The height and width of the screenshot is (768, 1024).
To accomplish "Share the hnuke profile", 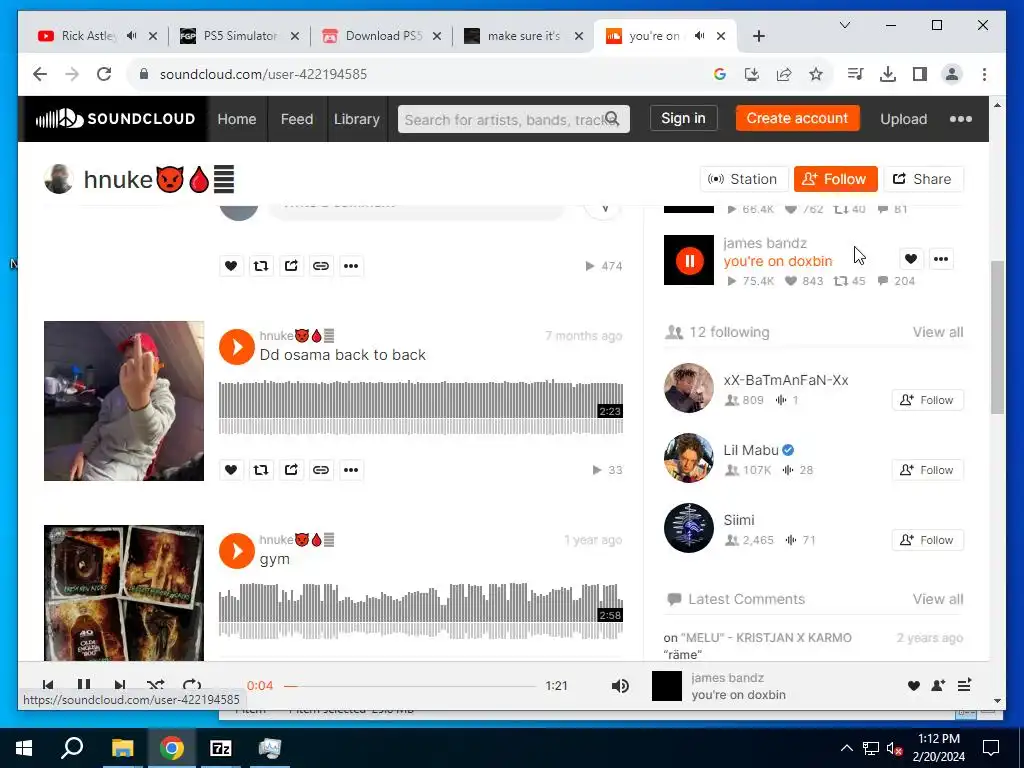I will (x=923, y=179).
